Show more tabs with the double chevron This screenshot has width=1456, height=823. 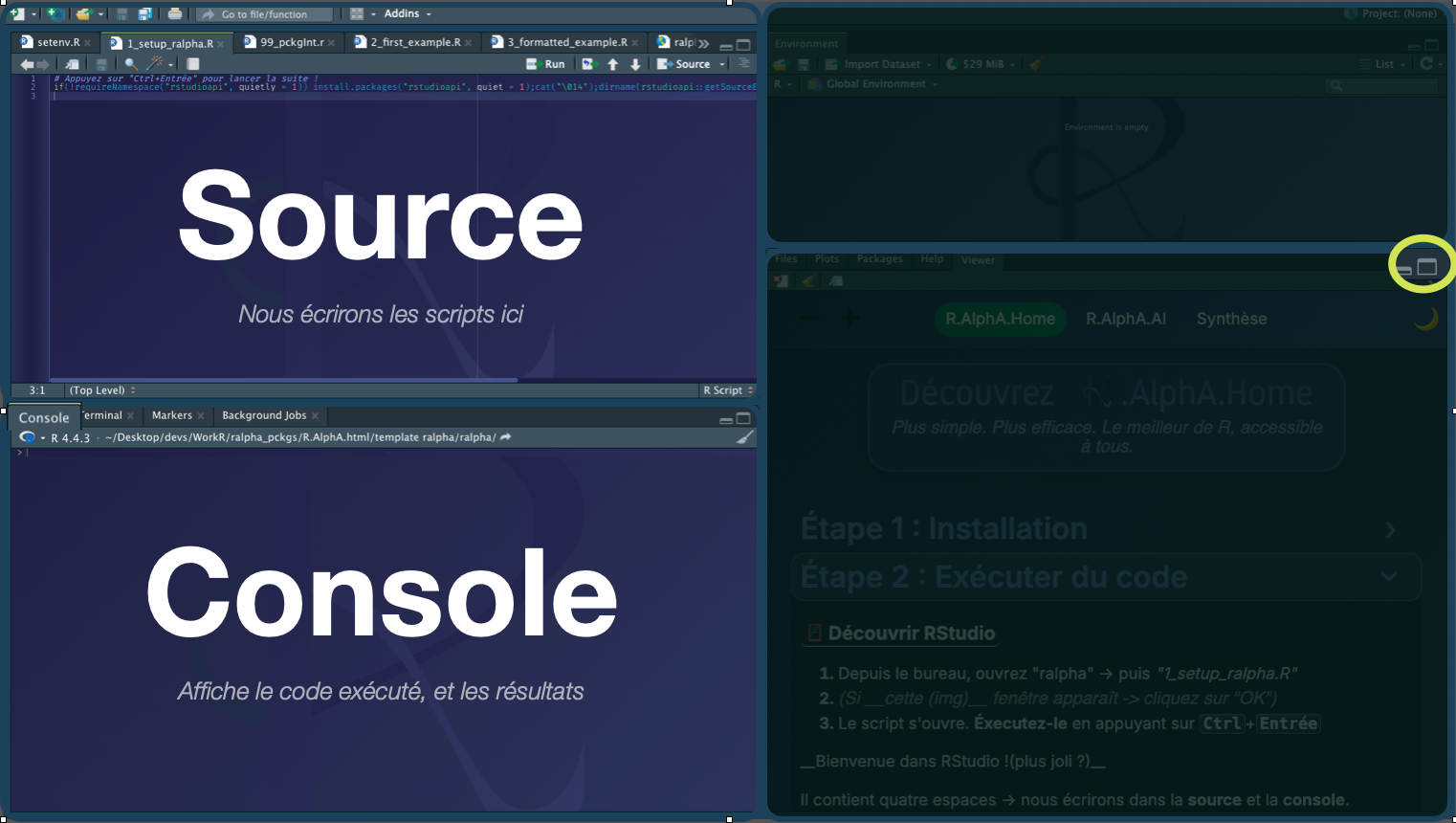704,43
